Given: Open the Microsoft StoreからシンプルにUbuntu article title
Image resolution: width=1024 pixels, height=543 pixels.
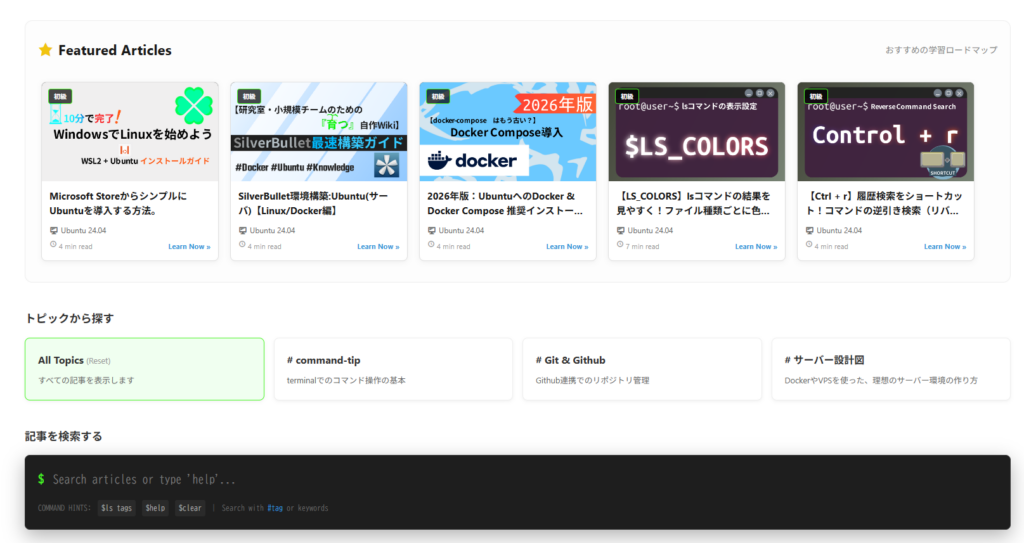Looking at the screenshot, I should 118,203.
